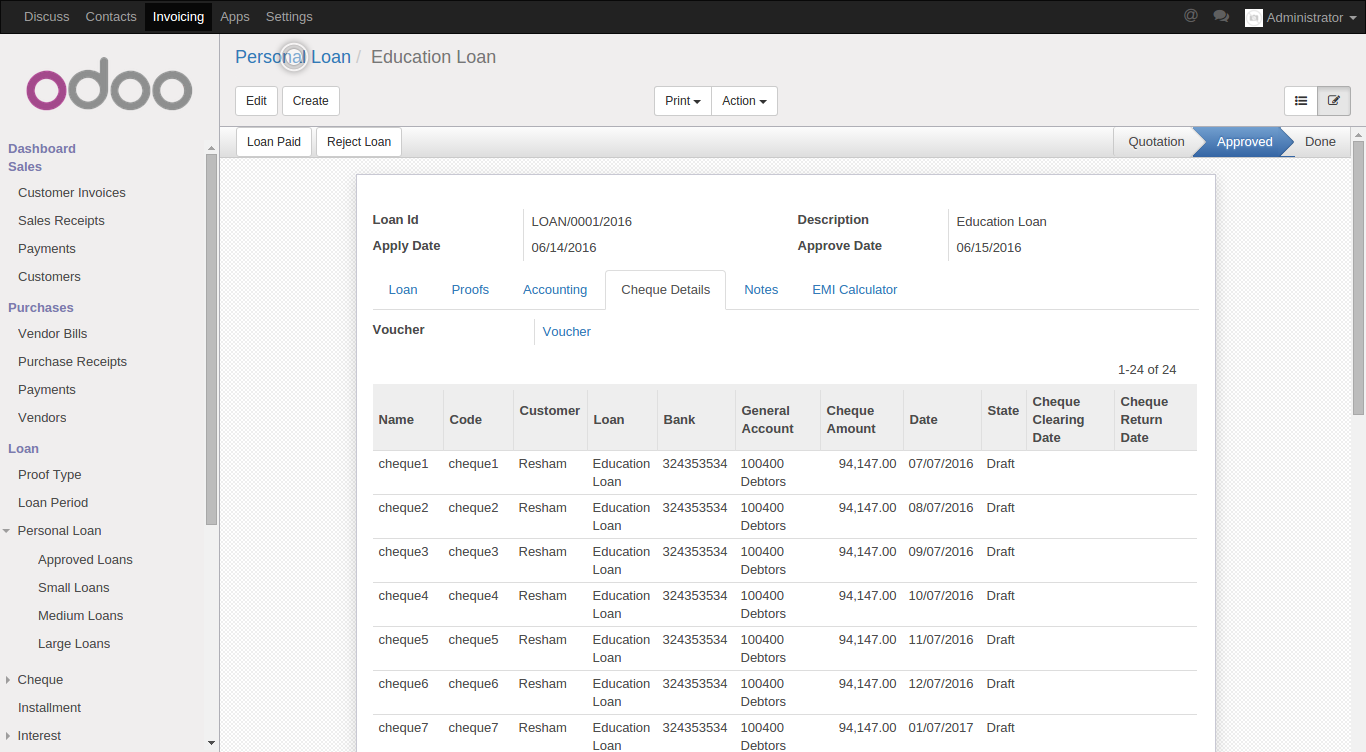This screenshot has width=1366, height=752.
Task: Select the Notes tab
Action: tap(761, 290)
